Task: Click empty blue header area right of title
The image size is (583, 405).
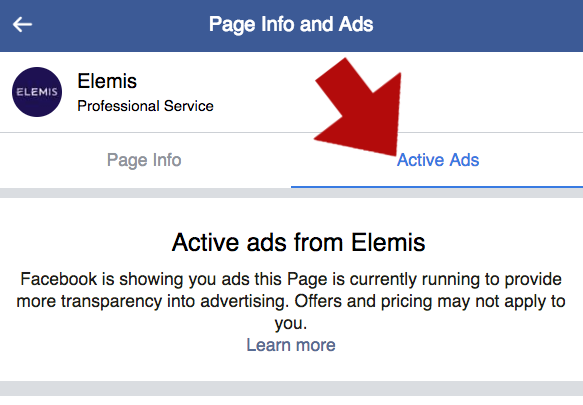Action: tap(478, 25)
